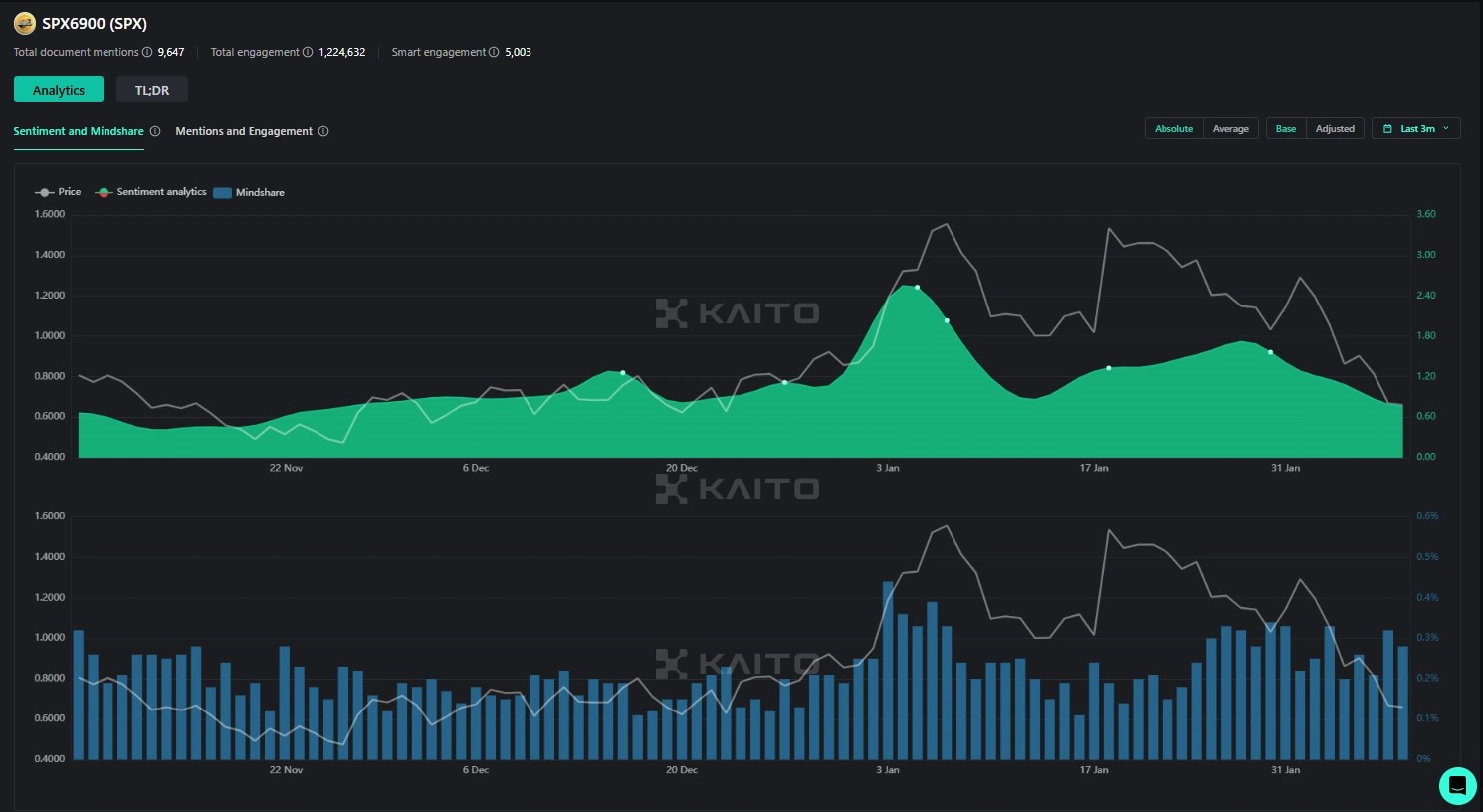Click the peak sentiment marker near 3 Jan
1483x812 pixels.
click(917, 288)
